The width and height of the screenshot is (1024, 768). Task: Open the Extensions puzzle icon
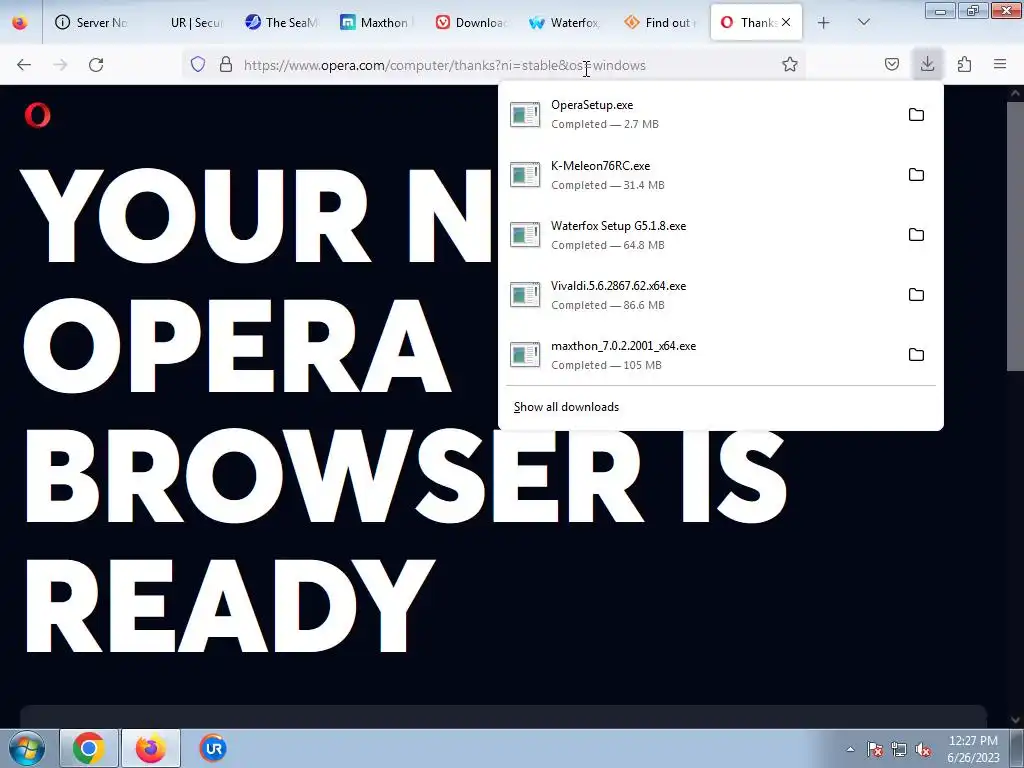964,64
